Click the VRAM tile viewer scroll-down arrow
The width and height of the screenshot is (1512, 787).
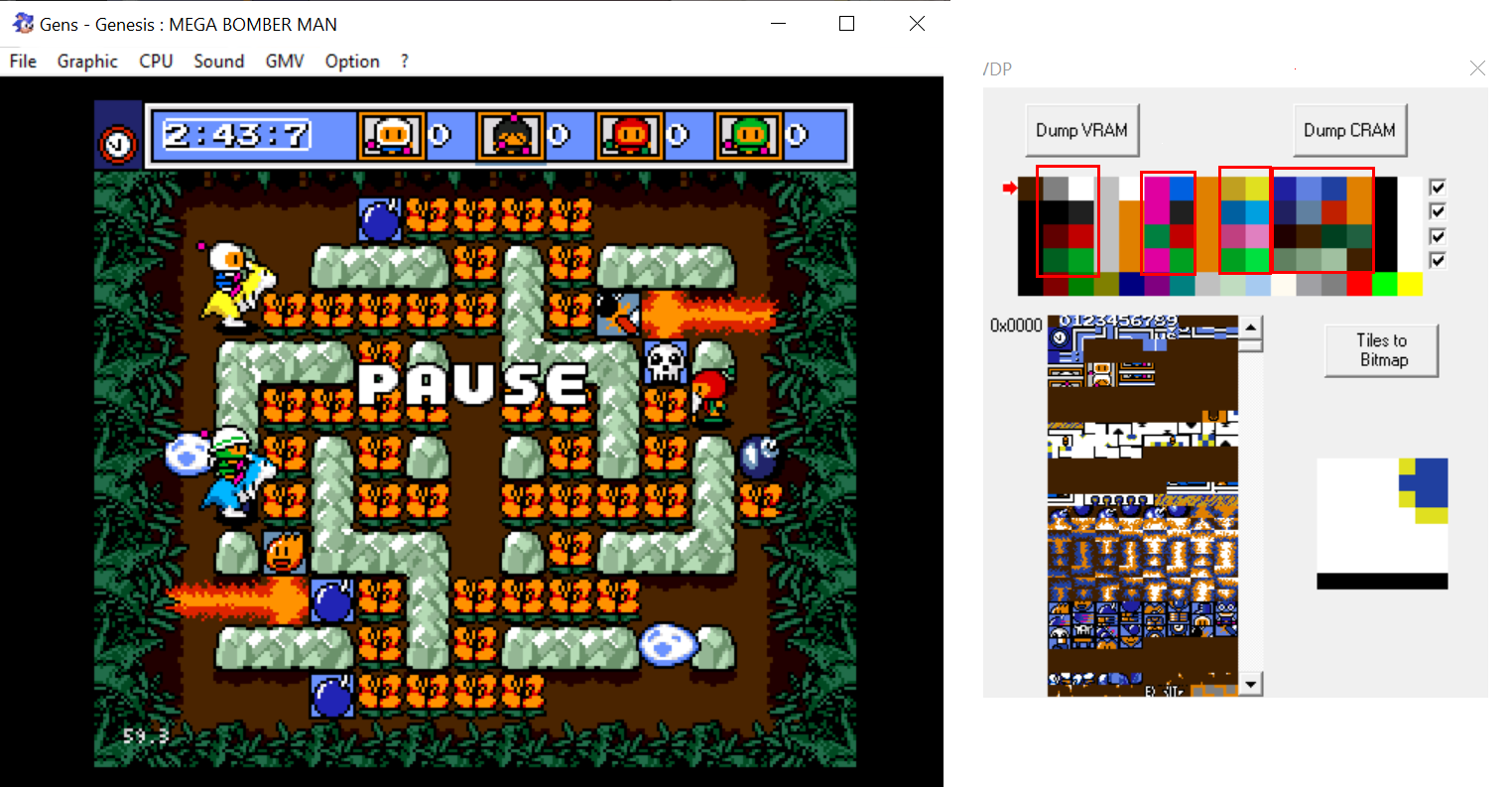point(1251,685)
